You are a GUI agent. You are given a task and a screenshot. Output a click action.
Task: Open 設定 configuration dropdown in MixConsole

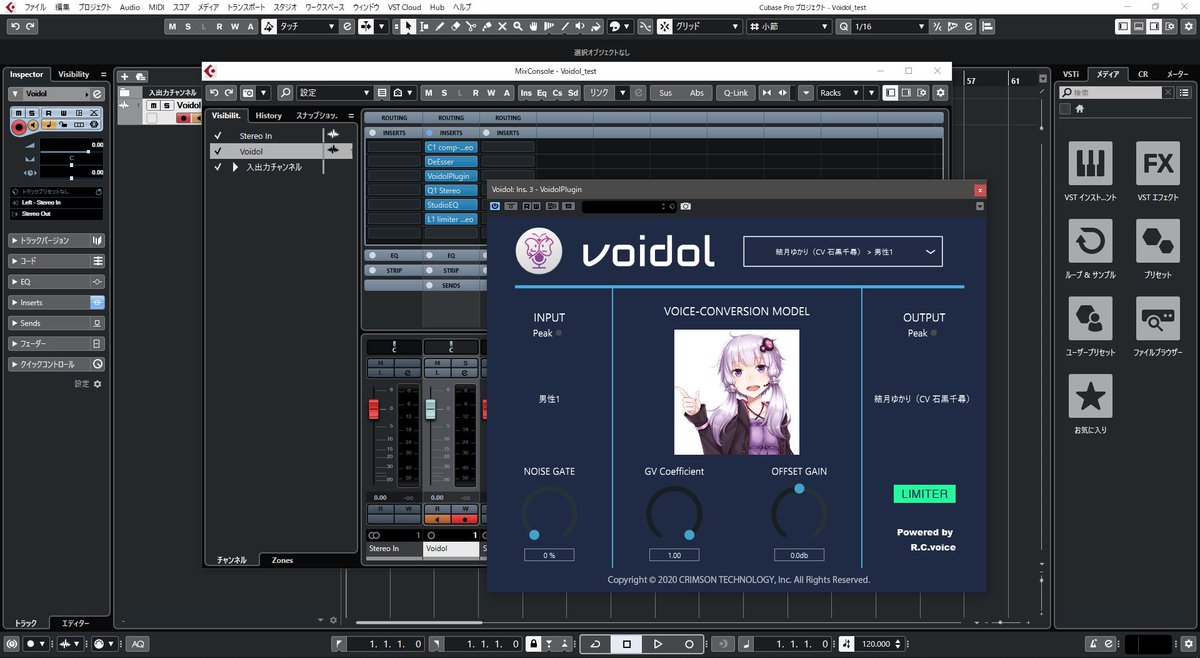[x=334, y=93]
